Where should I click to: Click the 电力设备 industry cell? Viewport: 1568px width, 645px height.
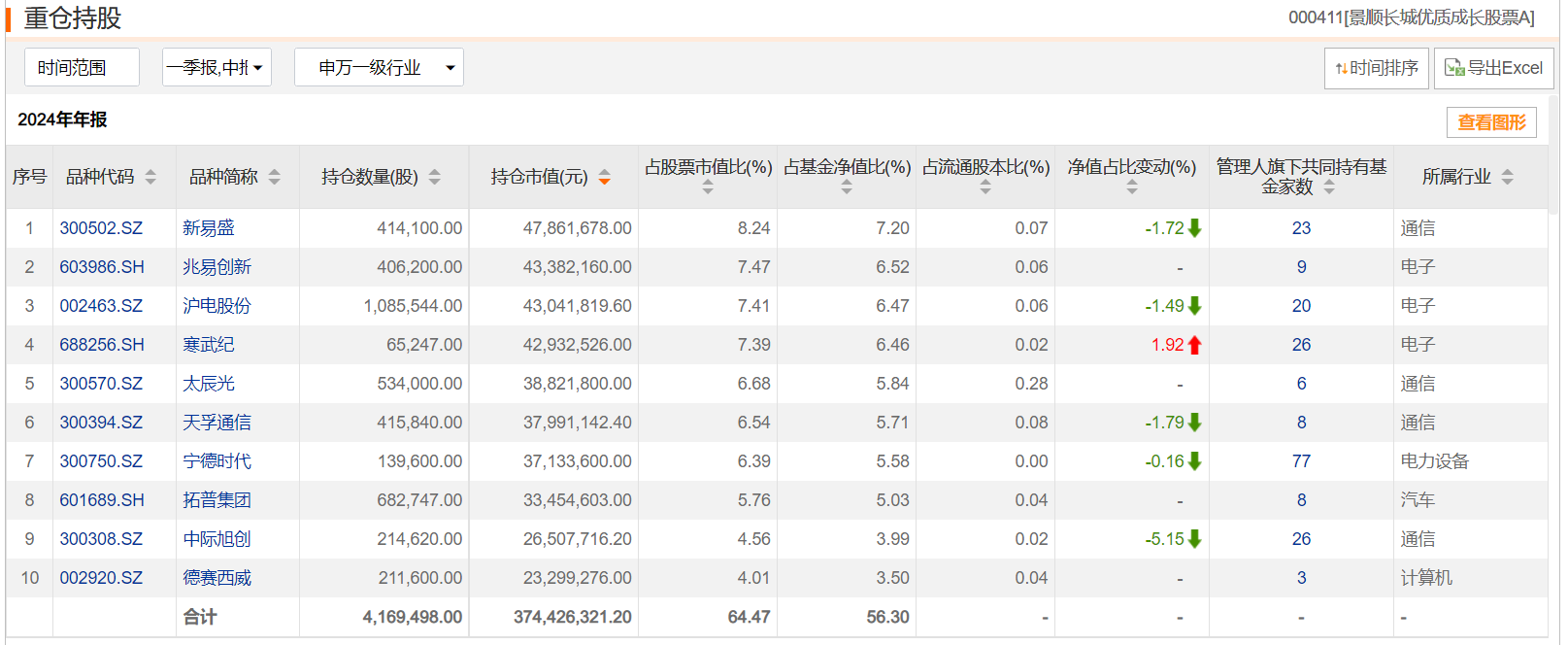click(1435, 461)
